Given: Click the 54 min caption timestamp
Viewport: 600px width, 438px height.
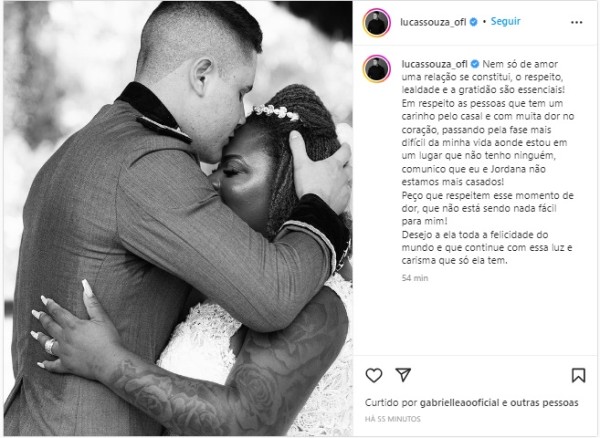Looking at the screenshot, I should [415, 278].
